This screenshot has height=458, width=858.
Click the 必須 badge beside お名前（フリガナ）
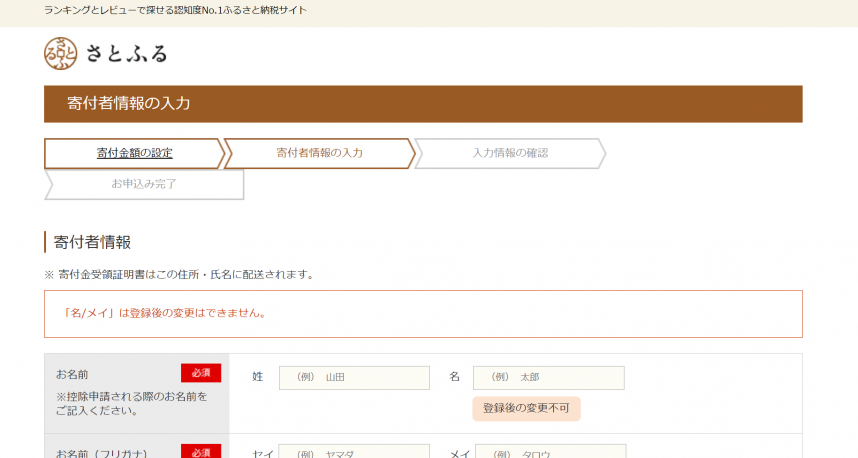[200, 452]
